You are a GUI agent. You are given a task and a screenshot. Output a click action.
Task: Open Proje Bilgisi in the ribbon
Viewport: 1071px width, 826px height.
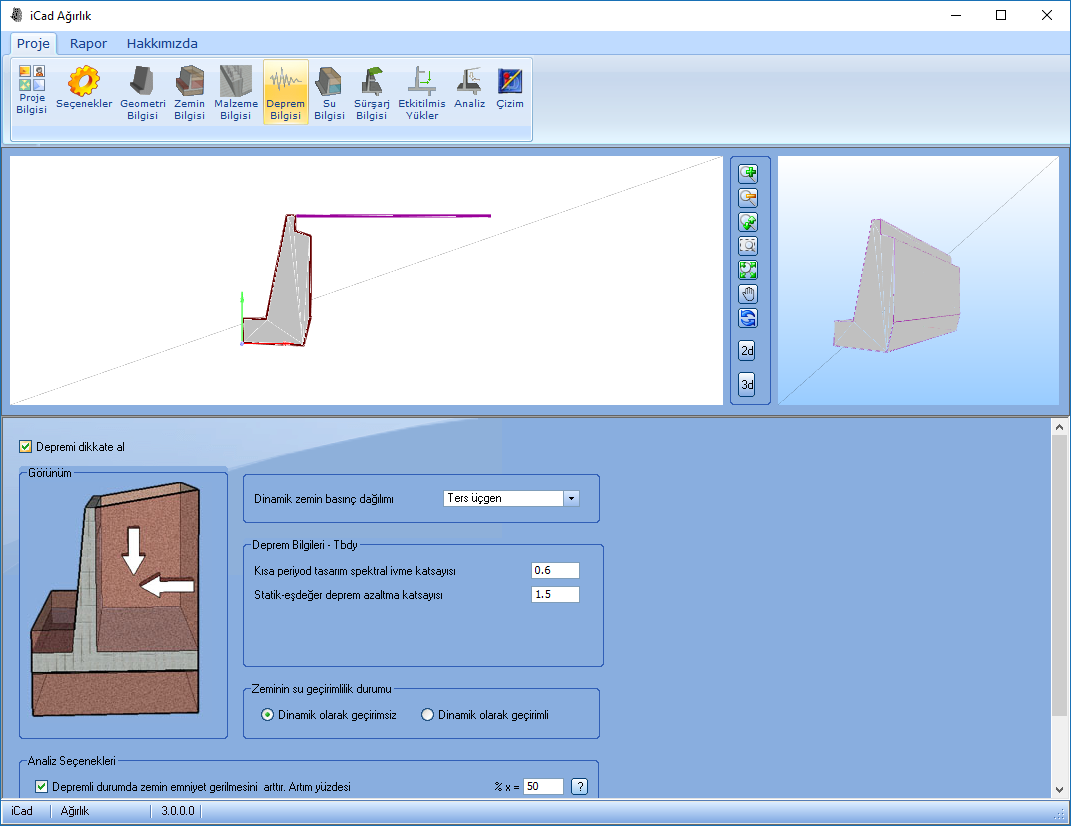[x=31, y=90]
